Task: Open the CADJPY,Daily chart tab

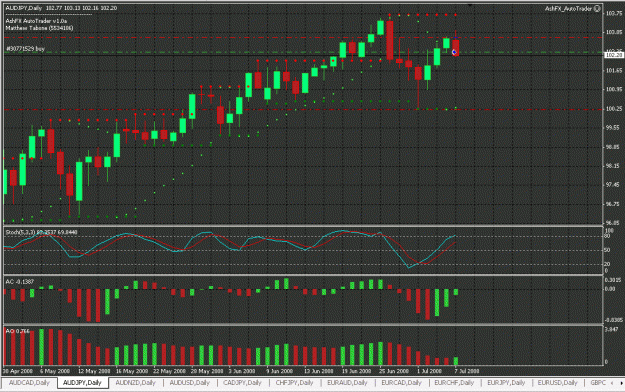Action: point(242,383)
